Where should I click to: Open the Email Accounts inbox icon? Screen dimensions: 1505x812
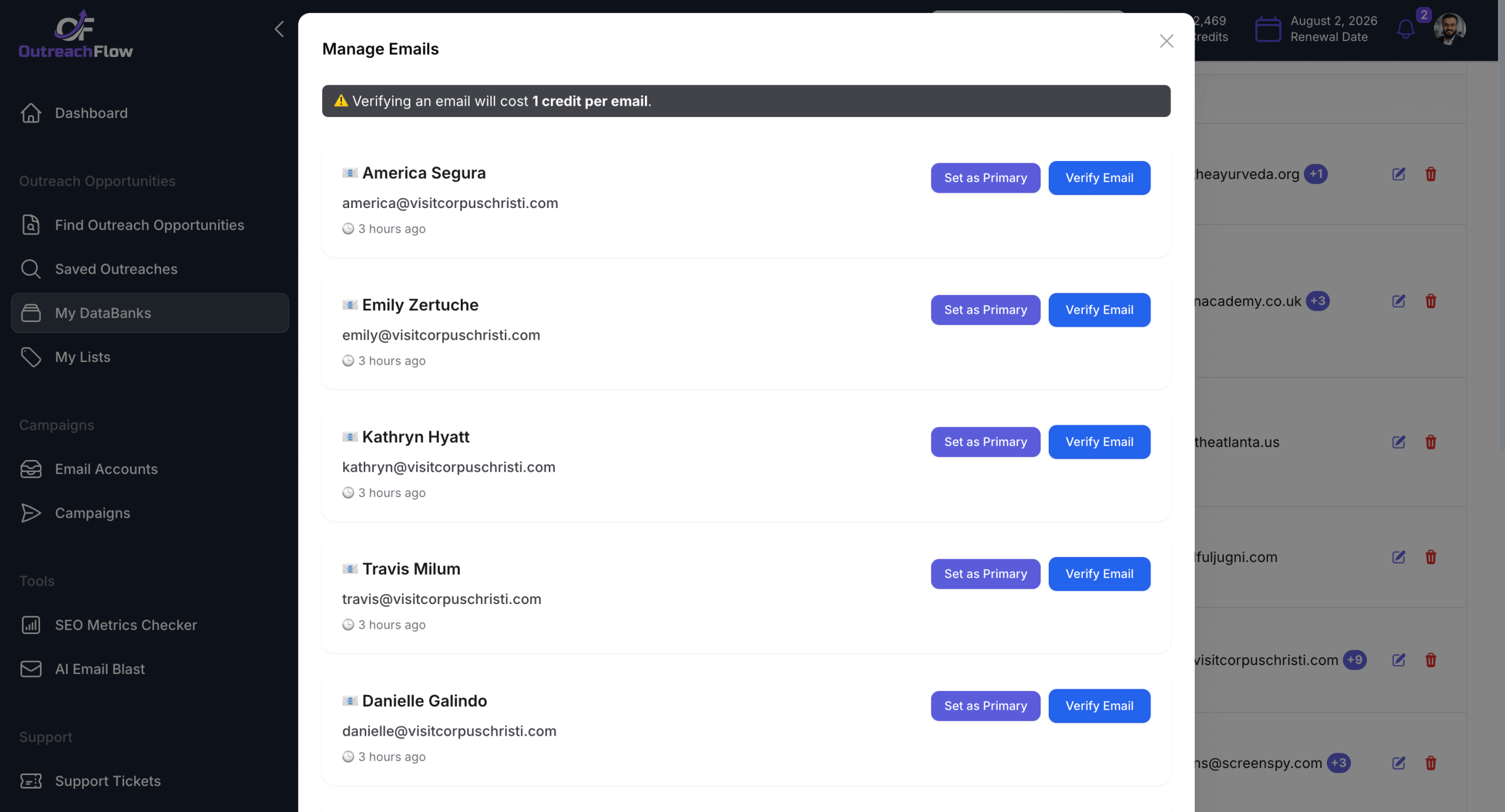[x=31, y=469]
